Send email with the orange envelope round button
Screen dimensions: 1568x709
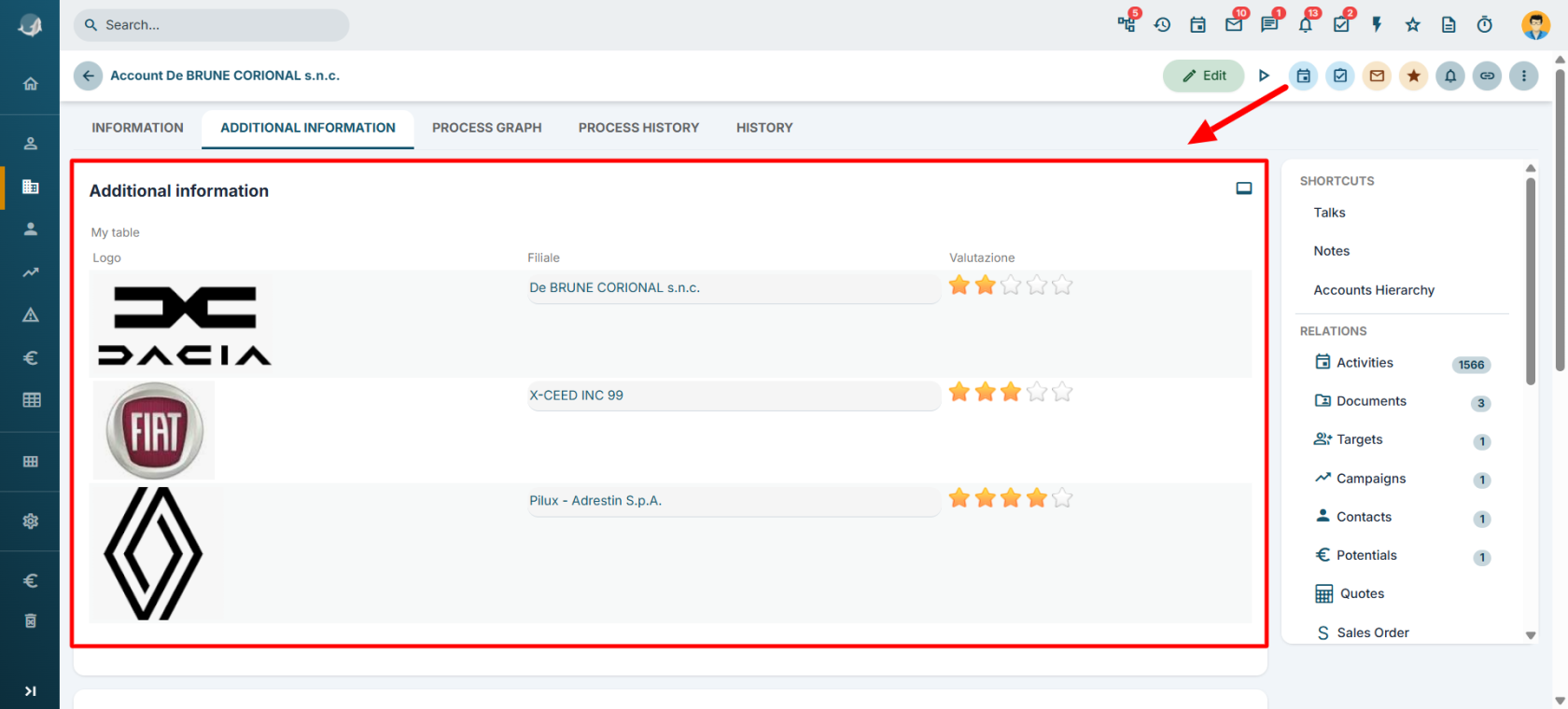pyautogui.click(x=1377, y=76)
